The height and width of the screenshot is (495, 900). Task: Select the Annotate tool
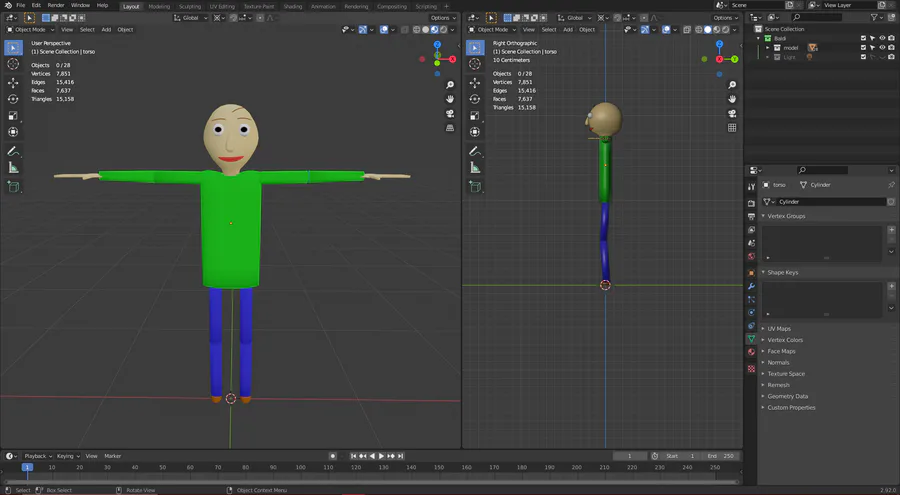pos(13,151)
